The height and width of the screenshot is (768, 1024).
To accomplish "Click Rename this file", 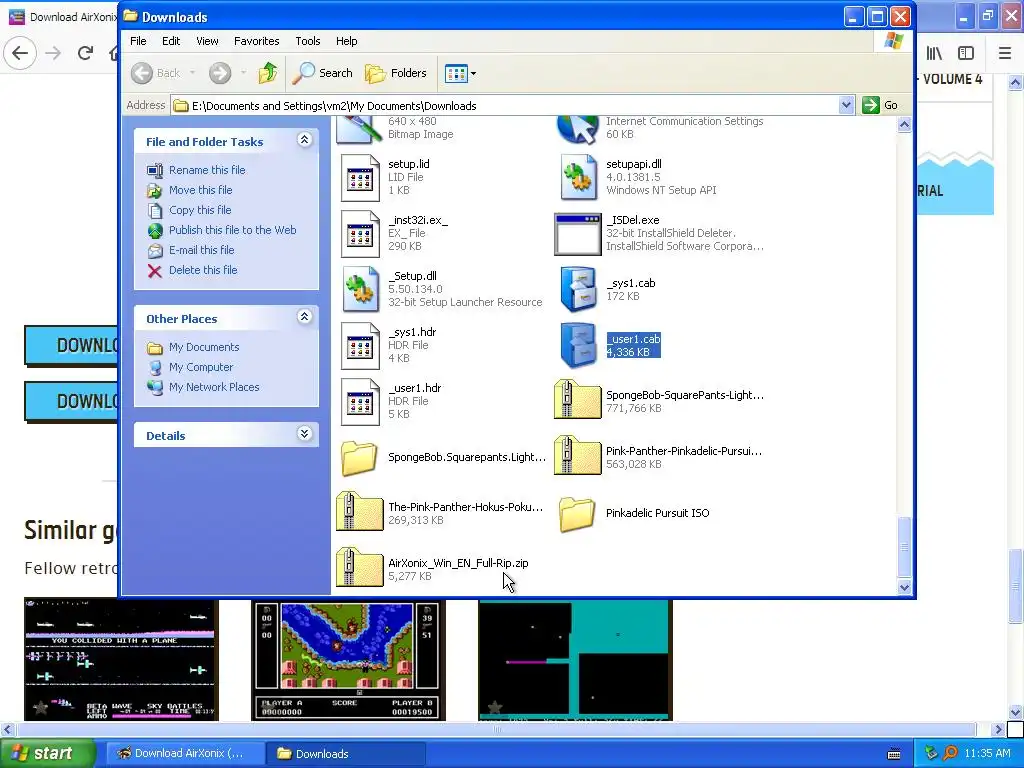I will coord(207,170).
